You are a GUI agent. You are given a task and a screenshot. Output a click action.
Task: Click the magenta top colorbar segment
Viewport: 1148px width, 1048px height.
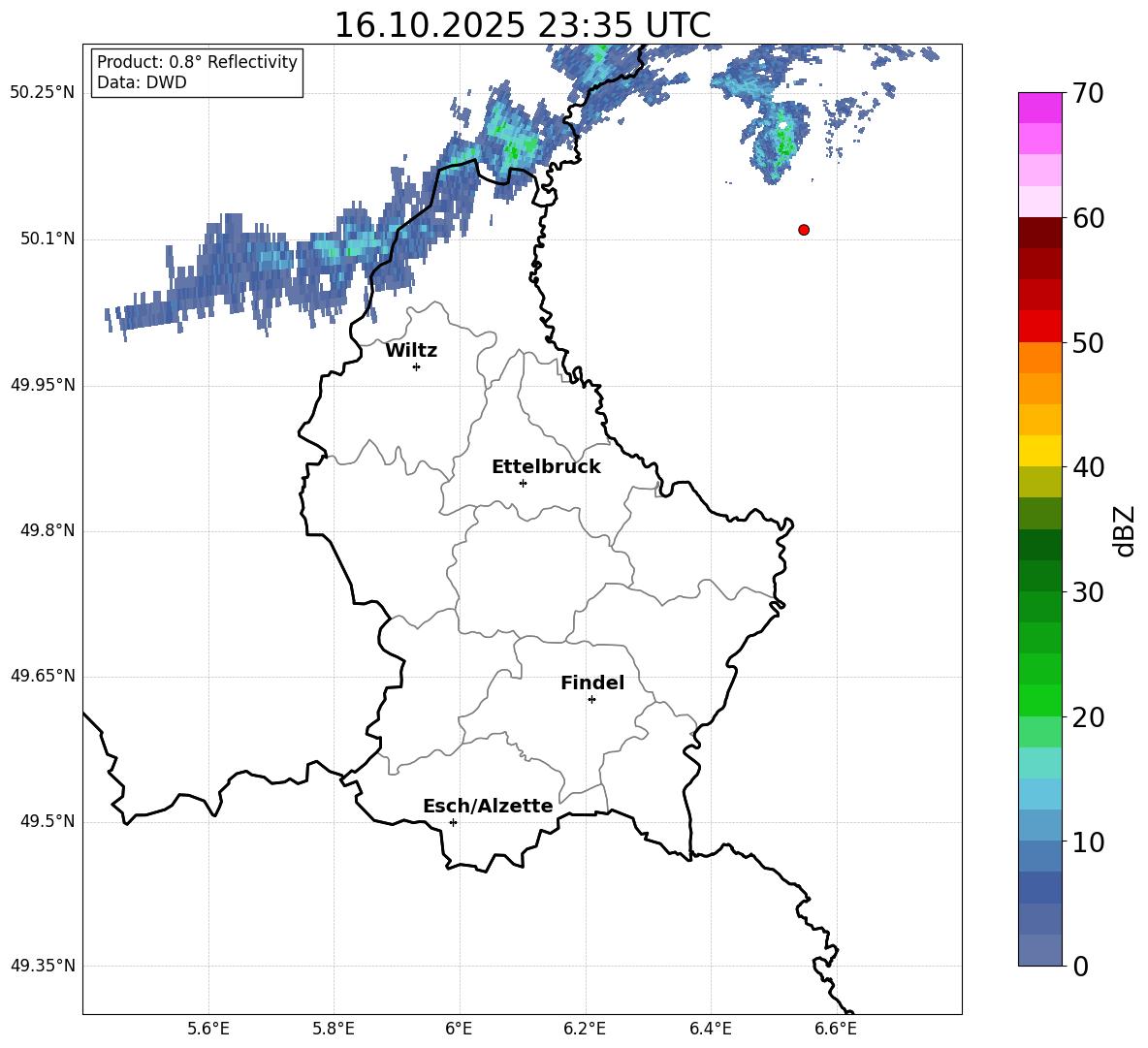[1040, 108]
